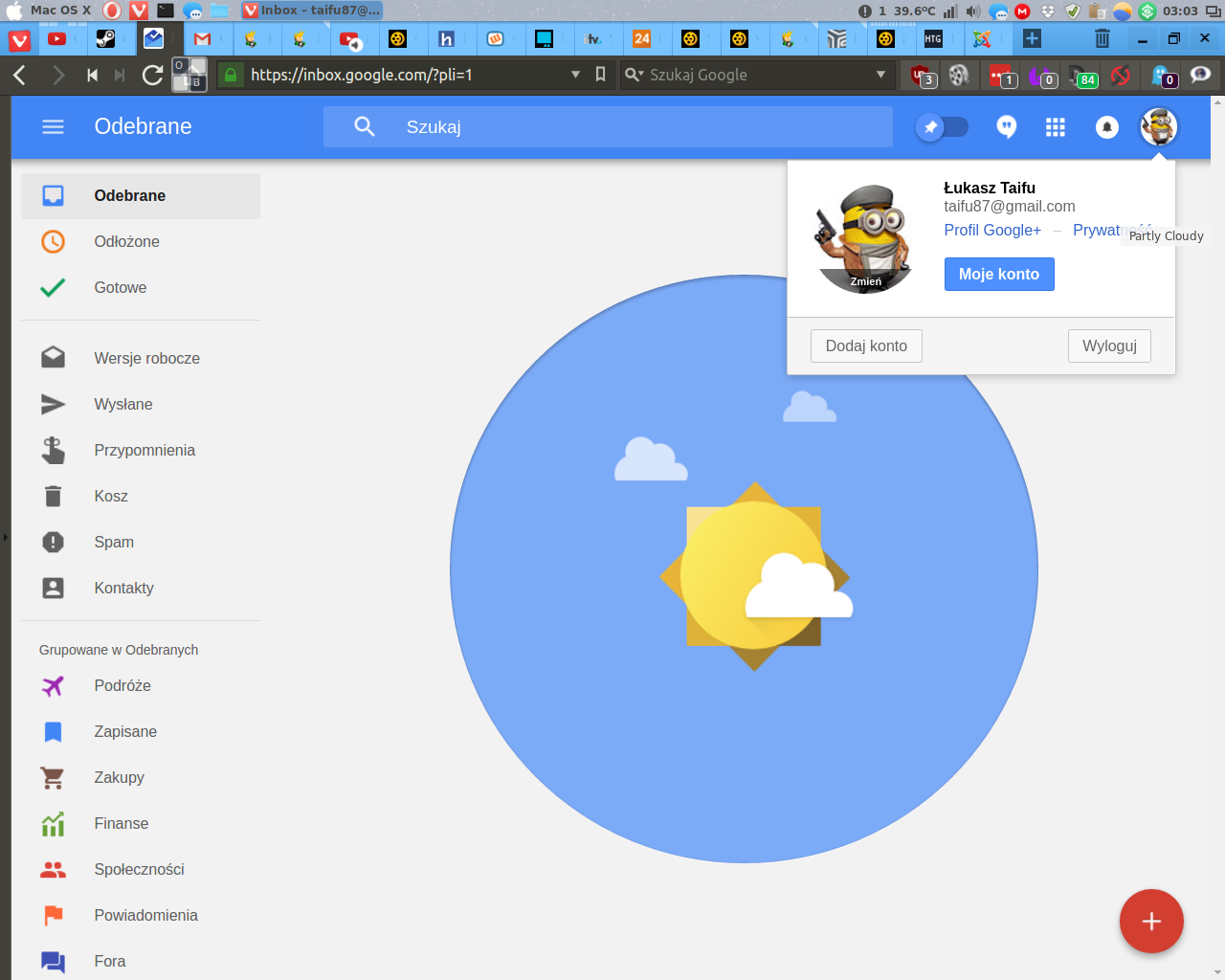Switch to the YouTube tab
The height and width of the screenshot is (980, 1225).
57,39
